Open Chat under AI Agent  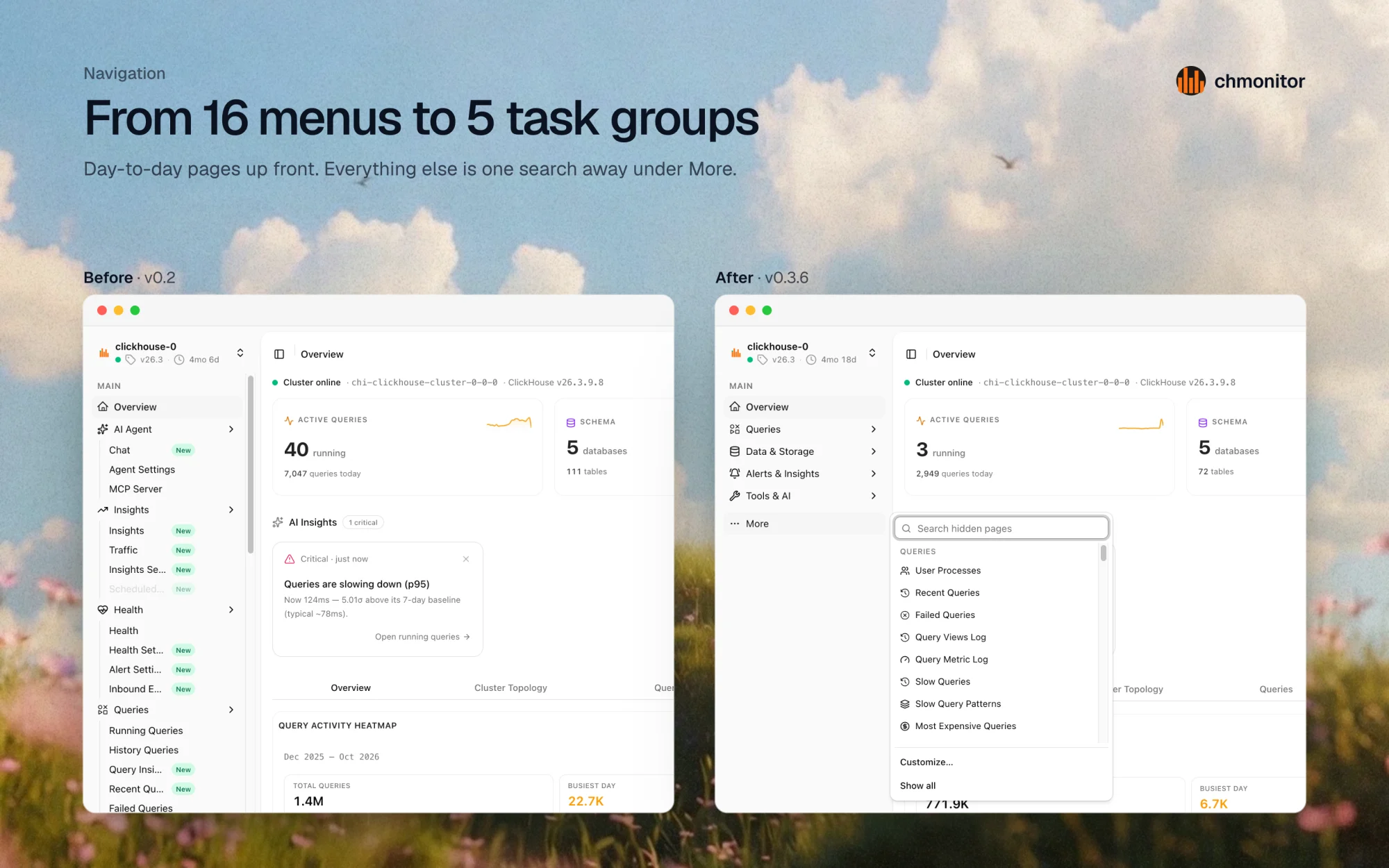click(x=119, y=450)
